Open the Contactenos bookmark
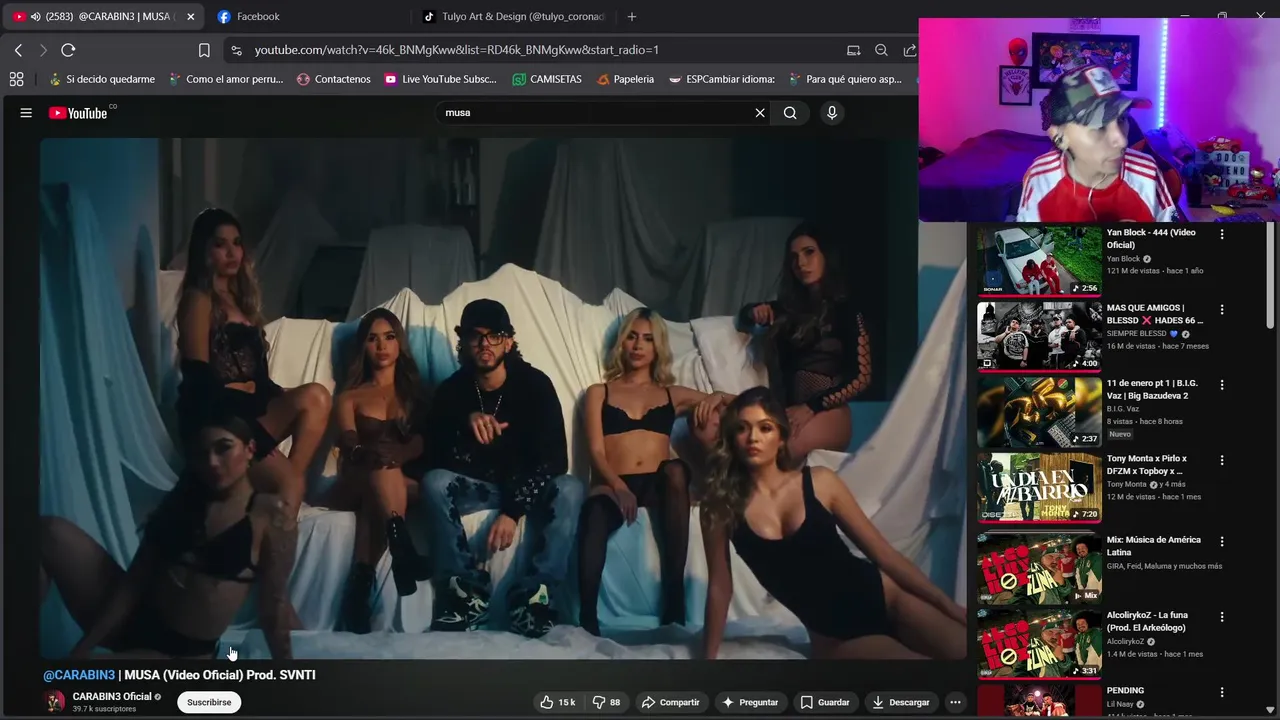Viewport: 1280px width, 720px height. [x=334, y=79]
